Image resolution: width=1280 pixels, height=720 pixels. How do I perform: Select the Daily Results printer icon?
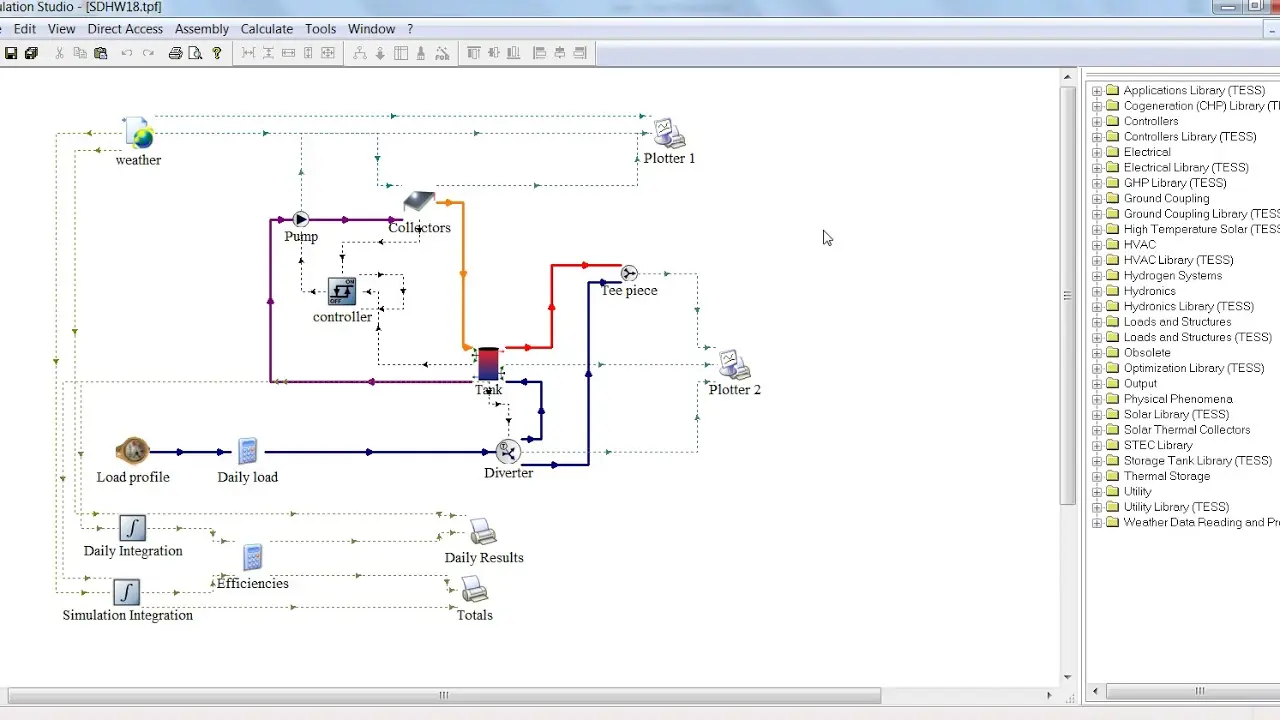pyautogui.click(x=483, y=532)
